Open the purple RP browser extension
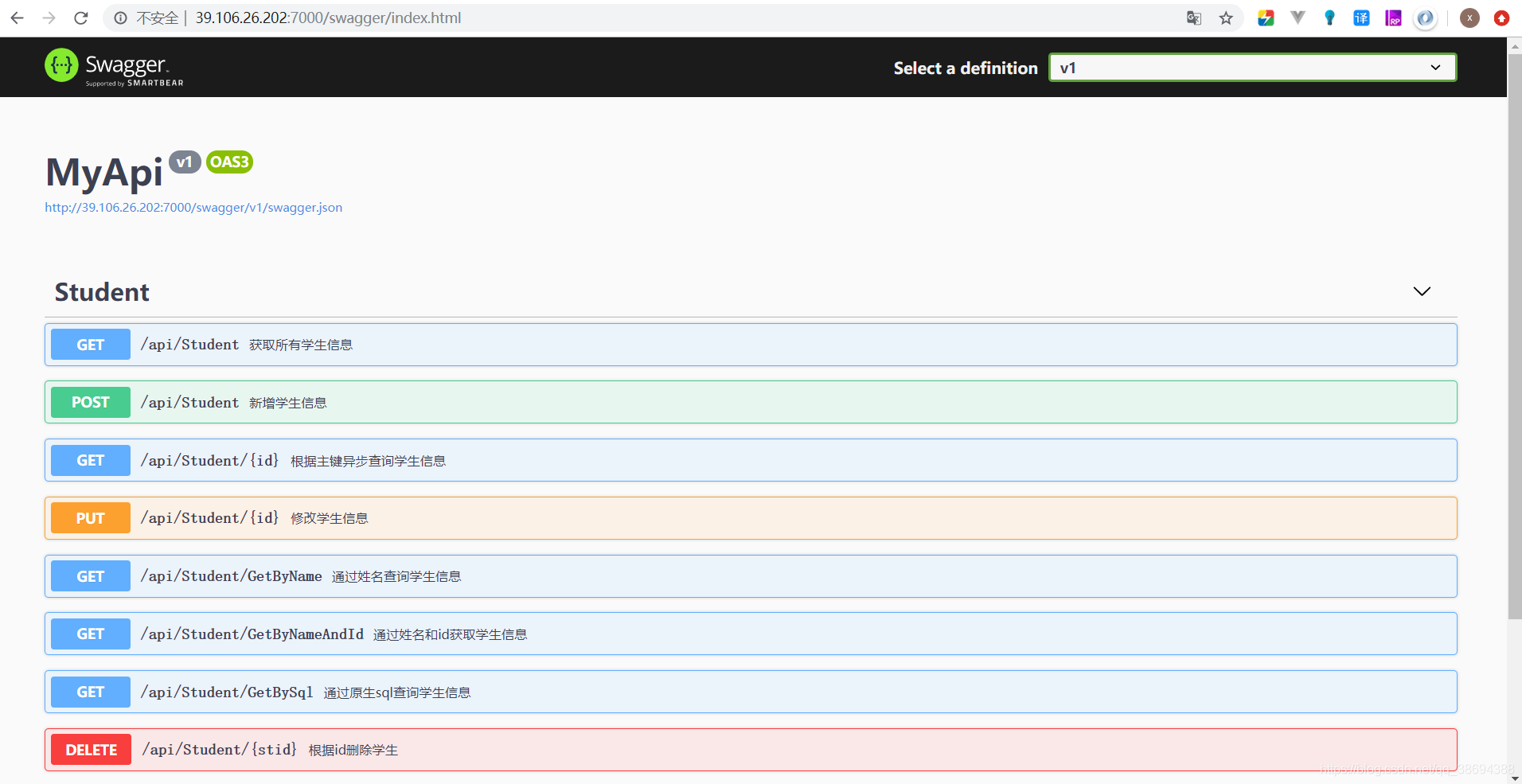Screen dimensions: 1522x784 pyautogui.click(x=1393, y=18)
